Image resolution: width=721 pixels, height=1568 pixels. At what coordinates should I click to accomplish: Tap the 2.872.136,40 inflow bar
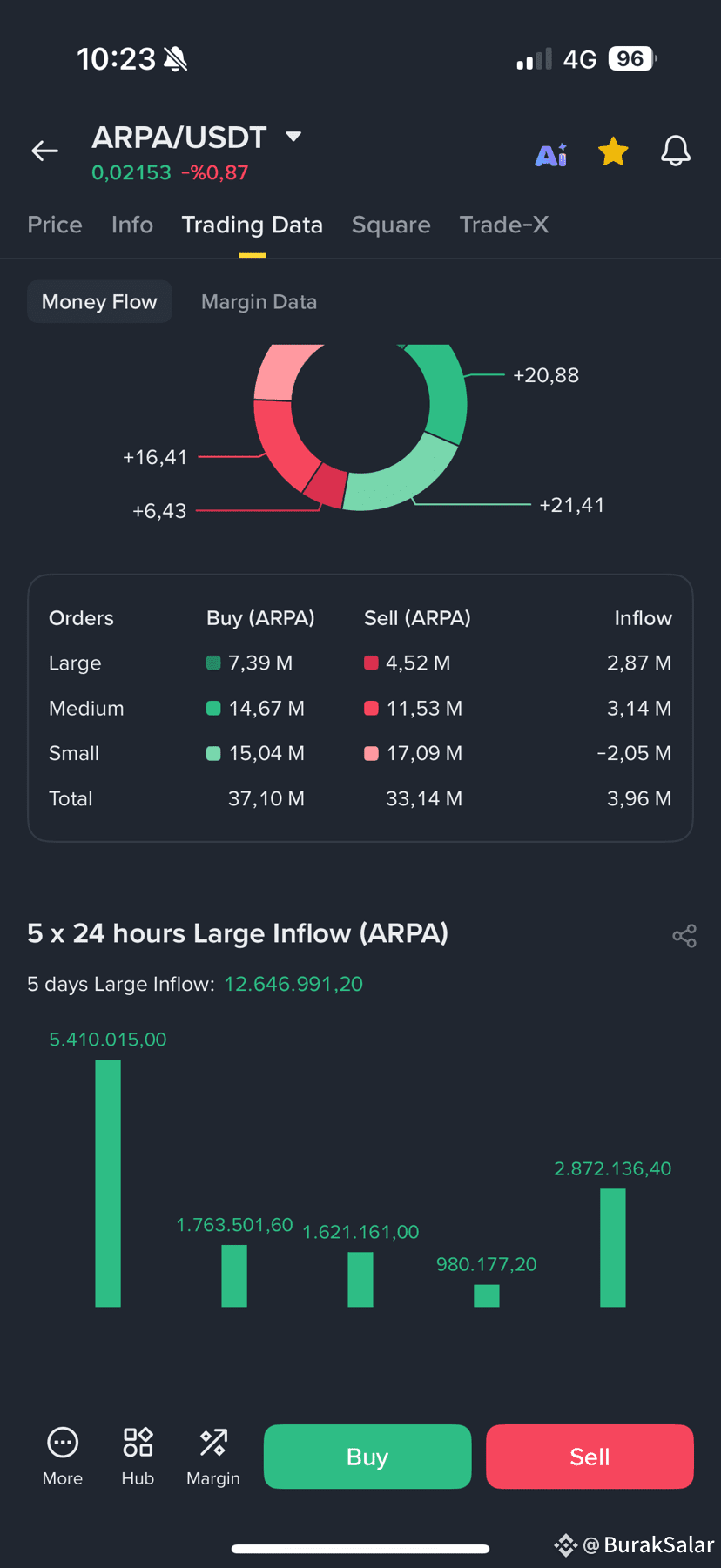tap(613, 1248)
